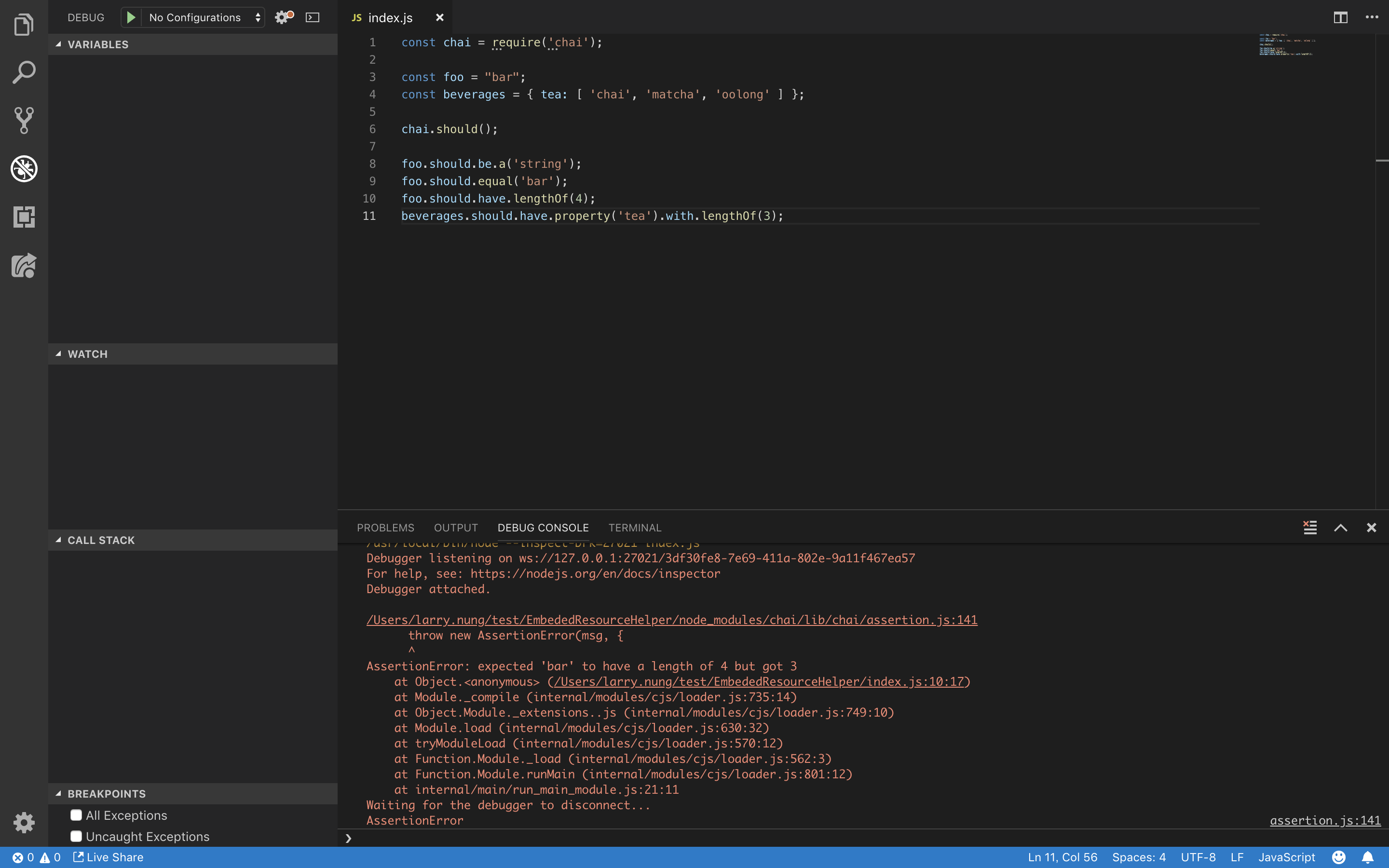Start debugging with the green play button

pos(131,17)
